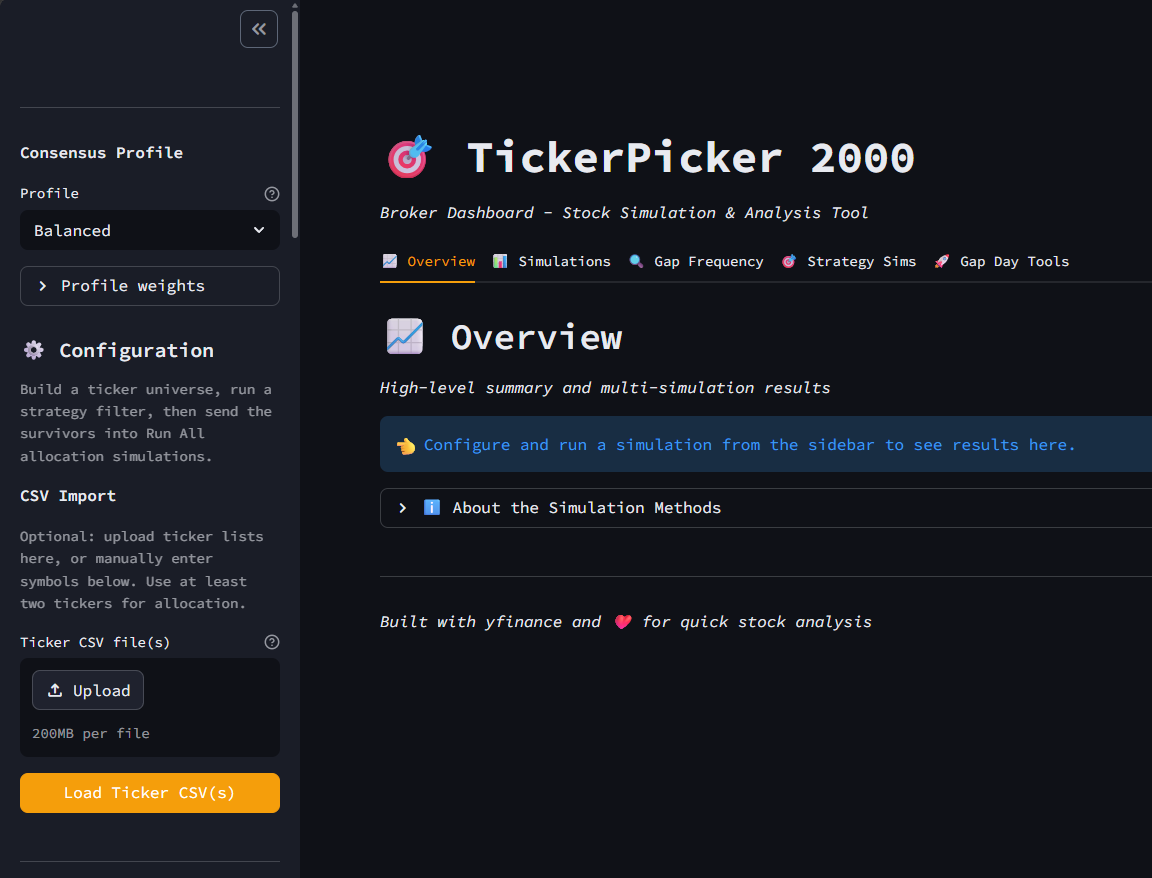Open the Strategy Sims tab
The height and width of the screenshot is (878, 1152).
point(849,262)
